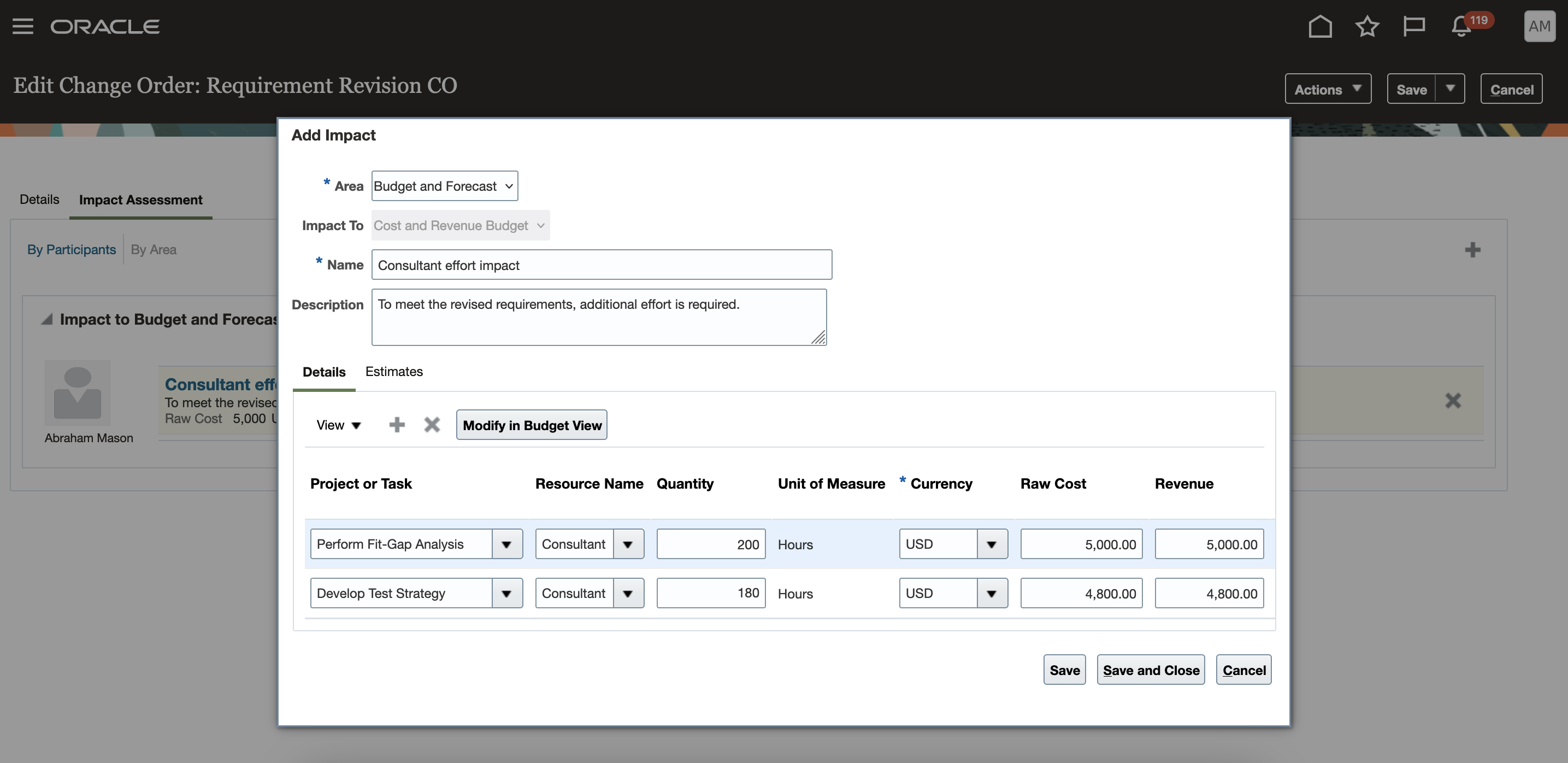Add a row with plus icon in Details toolbar
Image resolution: width=1568 pixels, height=763 pixels.
[397, 425]
